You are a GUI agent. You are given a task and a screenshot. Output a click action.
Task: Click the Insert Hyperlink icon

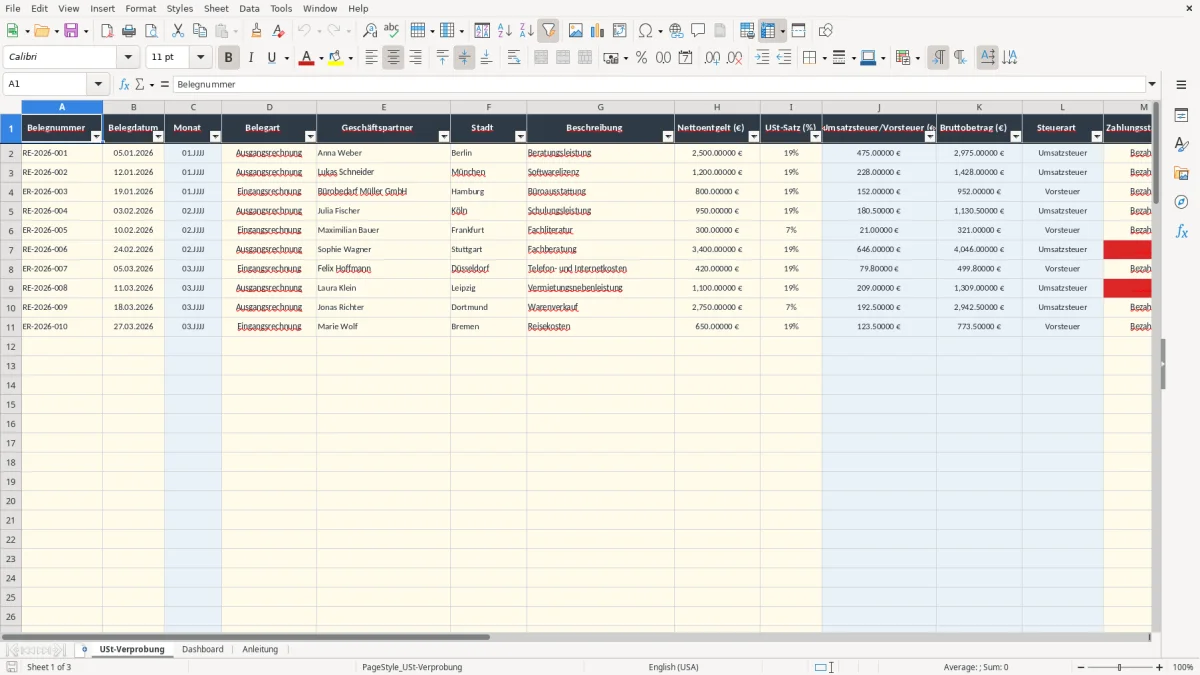pos(676,31)
